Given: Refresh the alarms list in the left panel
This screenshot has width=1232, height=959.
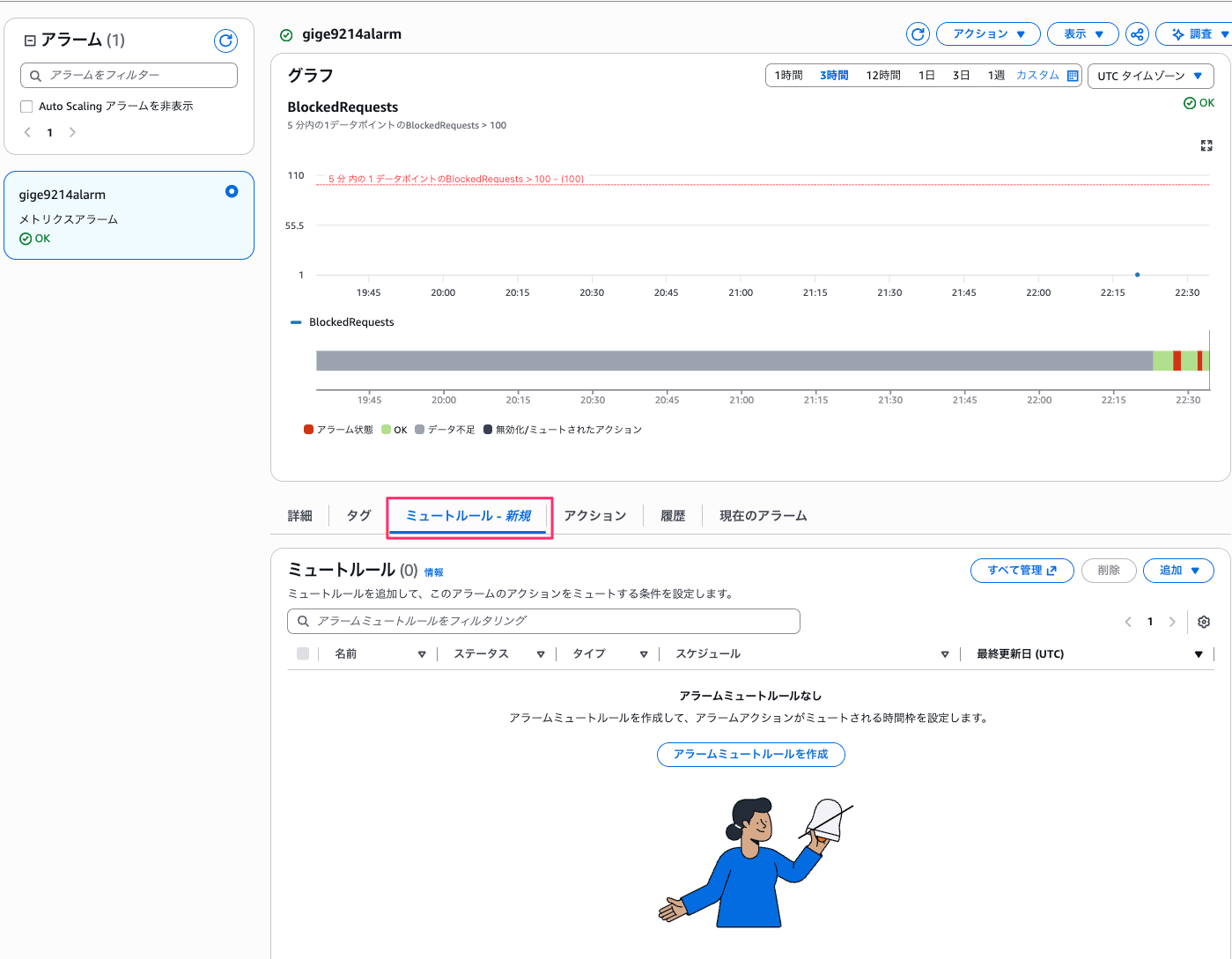Looking at the screenshot, I should (x=227, y=41).
